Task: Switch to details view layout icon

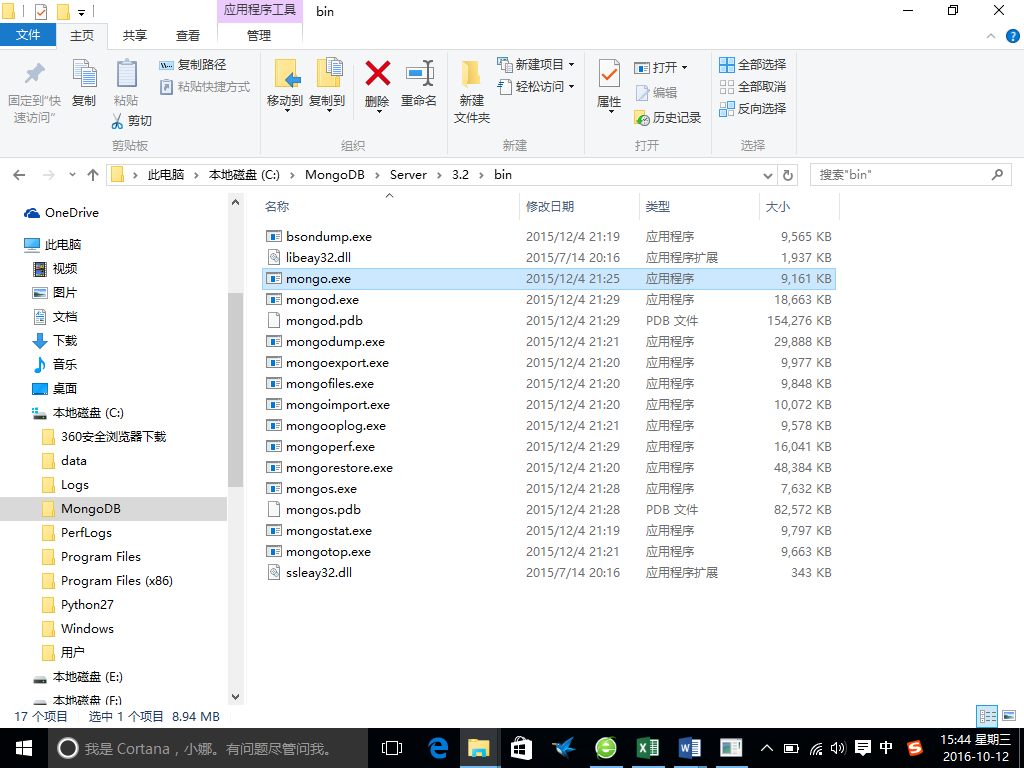Action: 987,716
